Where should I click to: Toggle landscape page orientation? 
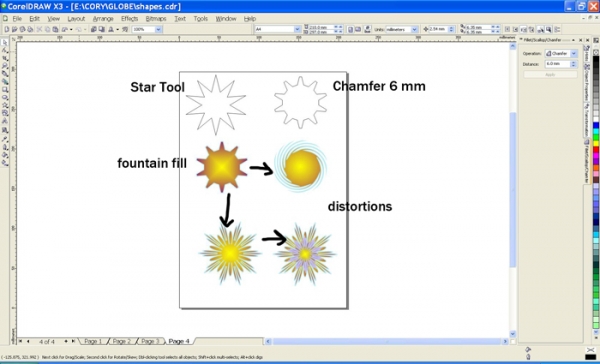click(x=358, y=29)
